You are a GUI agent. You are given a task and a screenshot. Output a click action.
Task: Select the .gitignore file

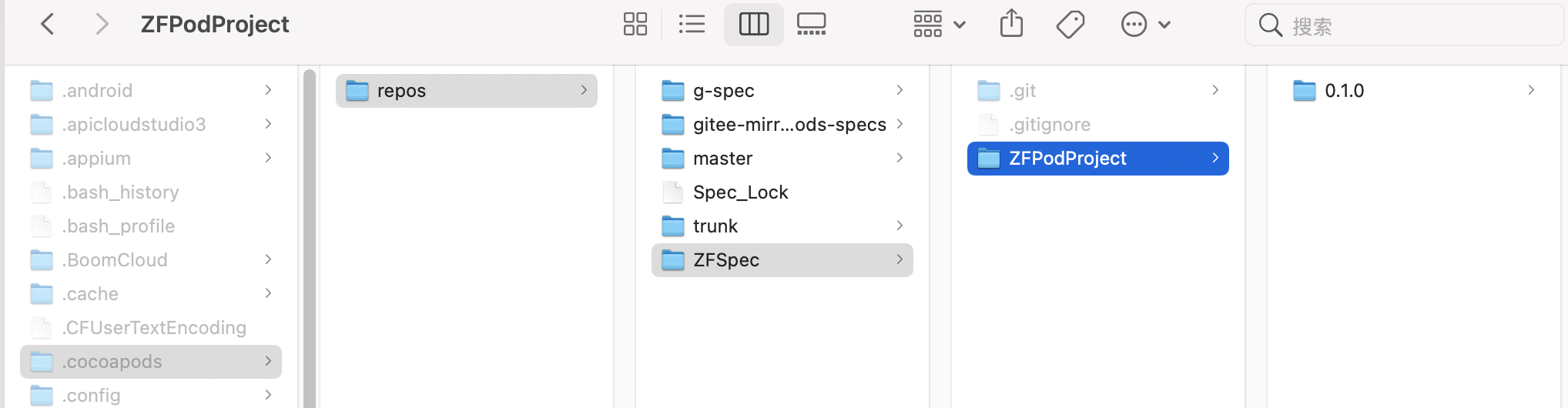(x=1098, y=125)
